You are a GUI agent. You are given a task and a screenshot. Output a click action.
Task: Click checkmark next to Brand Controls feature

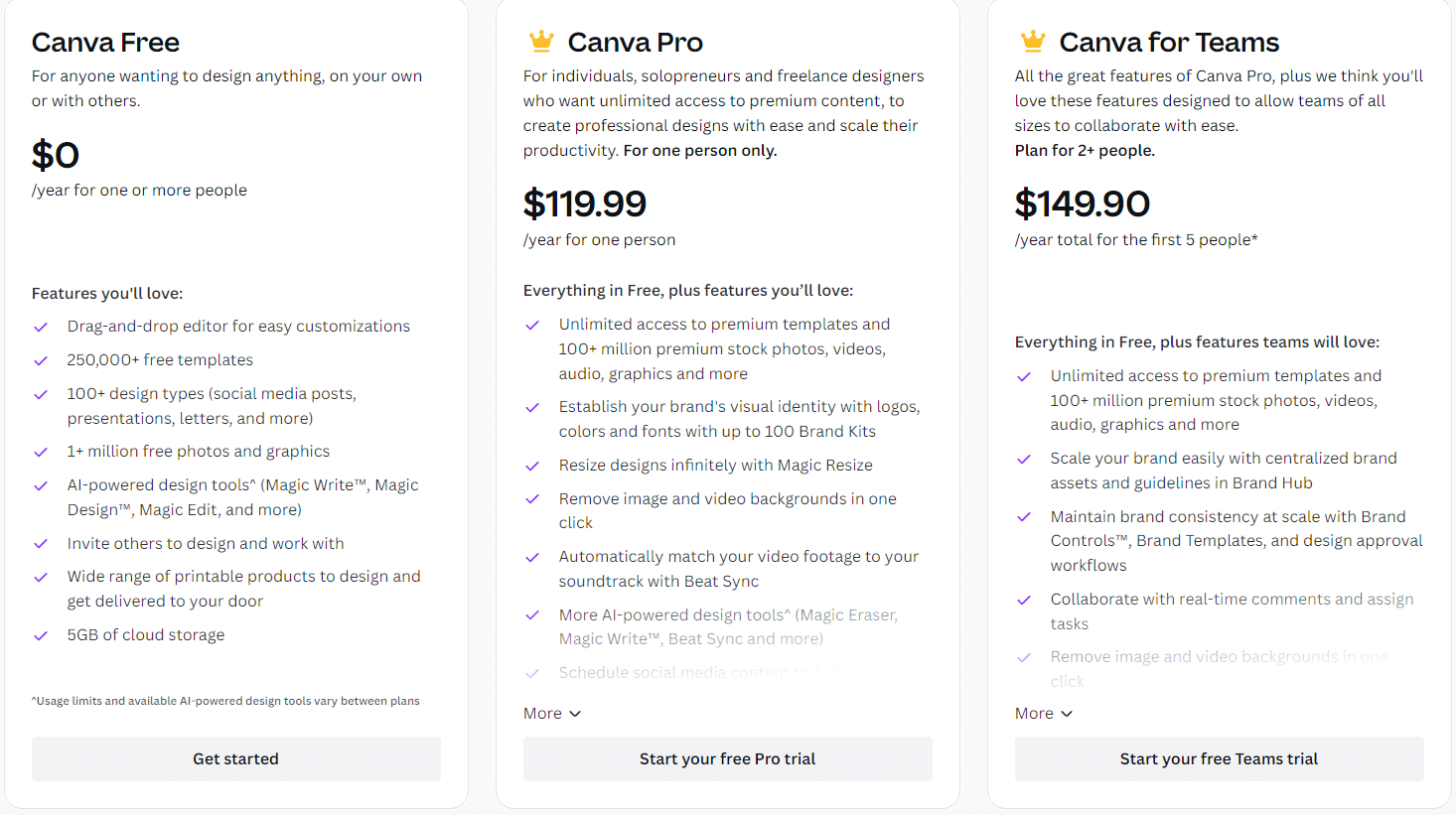pos(1024,517)
